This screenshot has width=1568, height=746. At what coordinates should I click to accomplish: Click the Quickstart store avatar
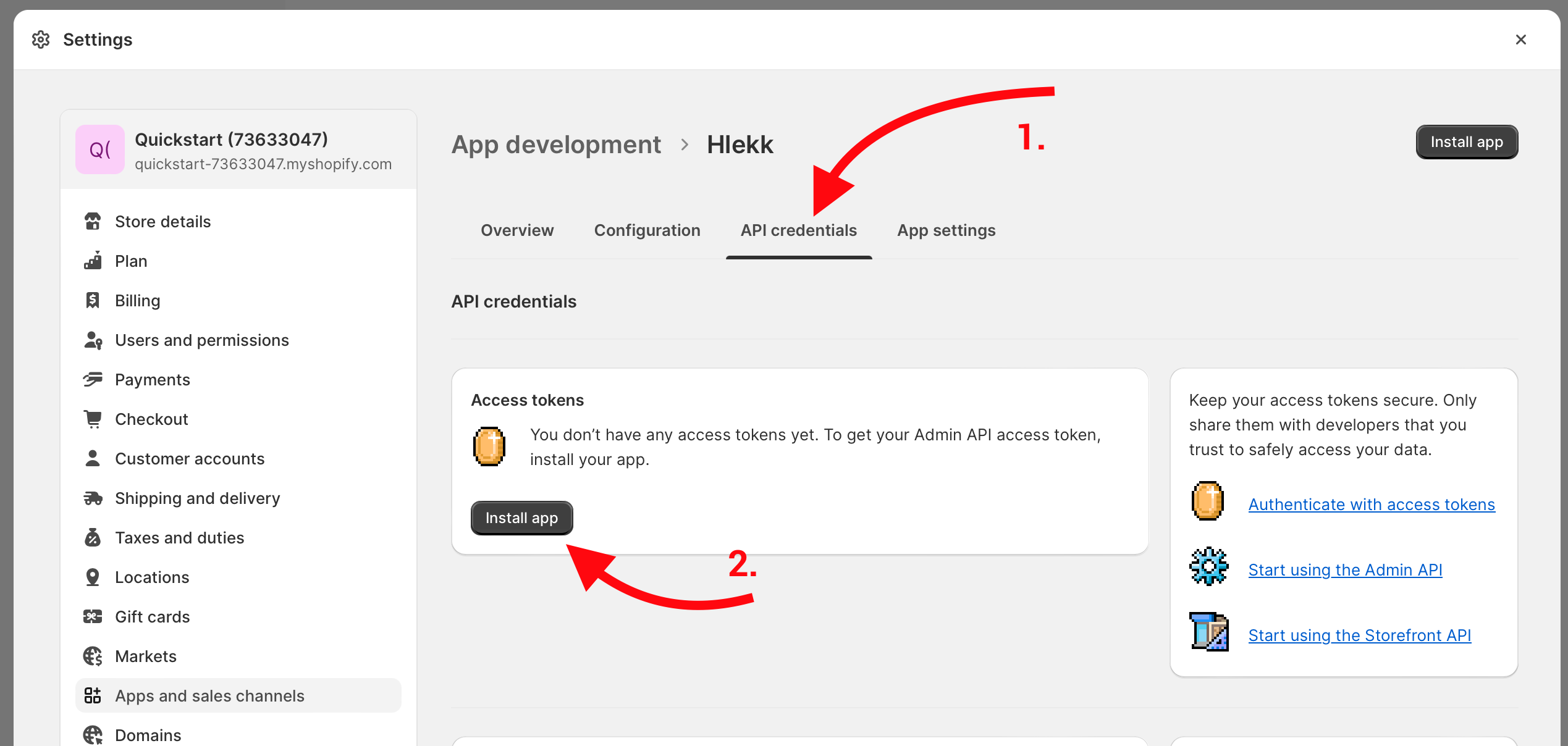pos(100,149)
